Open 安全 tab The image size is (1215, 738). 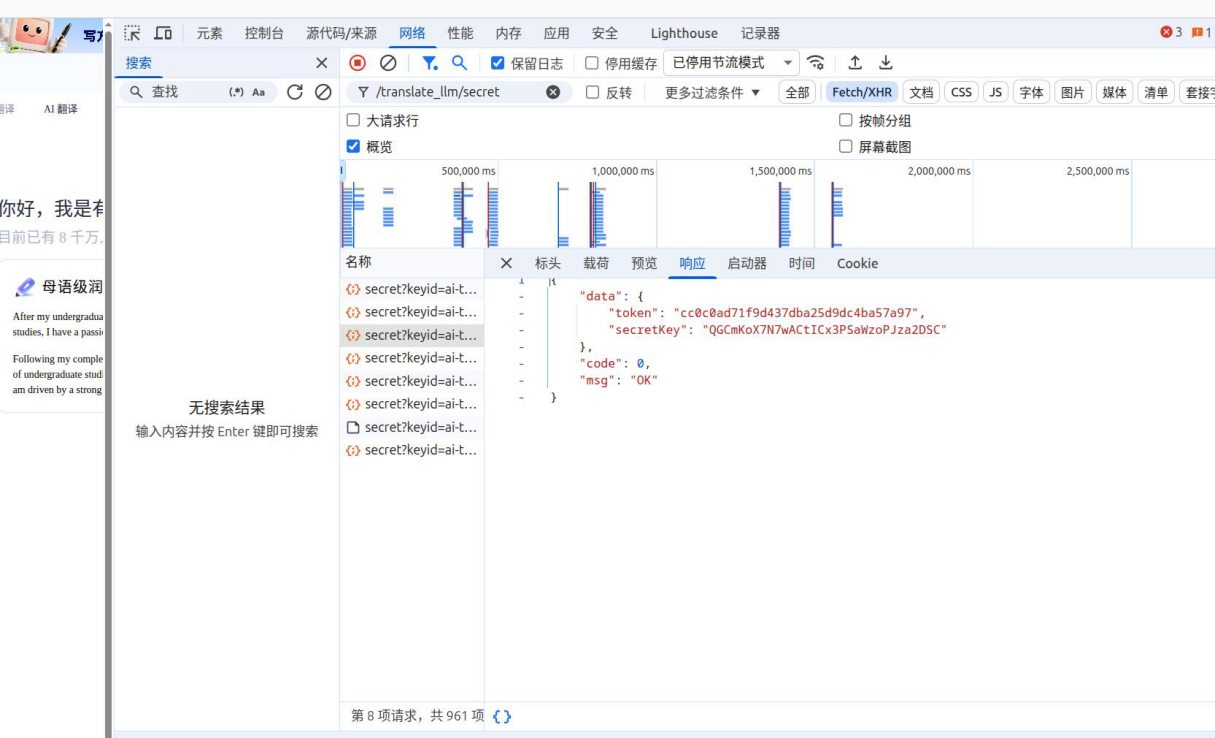coord(605,33)
